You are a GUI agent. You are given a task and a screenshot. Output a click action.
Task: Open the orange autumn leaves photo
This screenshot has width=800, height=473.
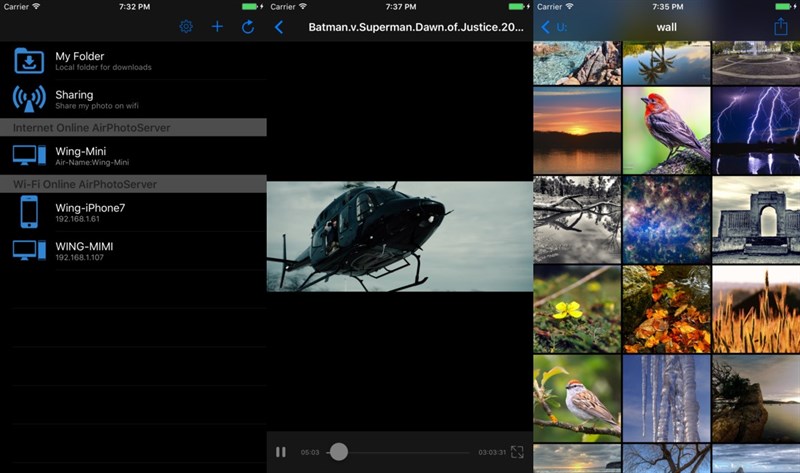[666, 309]
